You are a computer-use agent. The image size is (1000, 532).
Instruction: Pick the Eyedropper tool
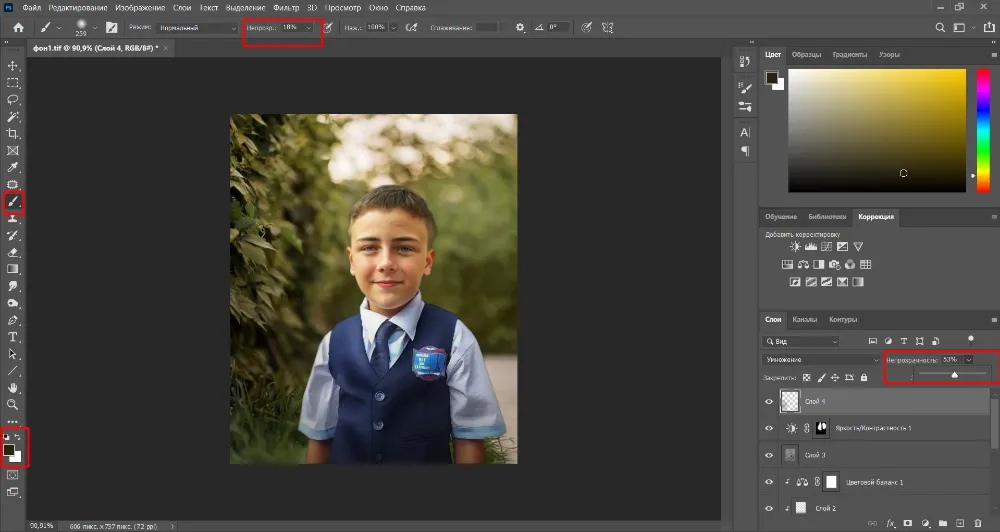[14, 167]
